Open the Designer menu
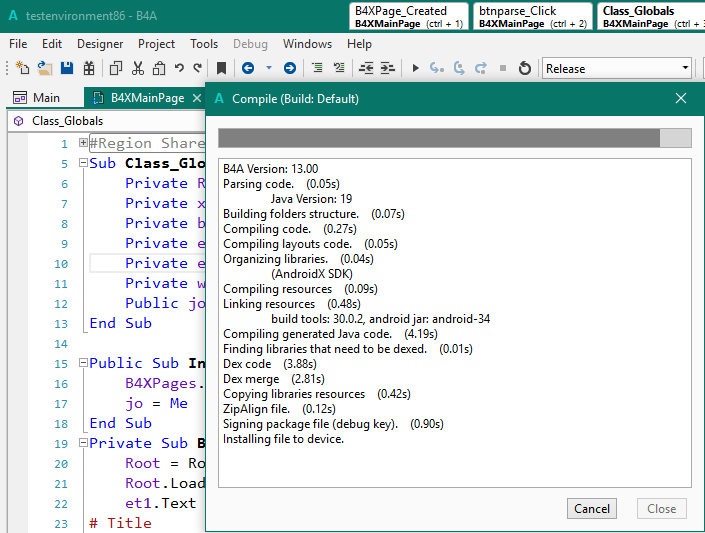This screenshot has width=705, height=533. (x=100, y=44)
